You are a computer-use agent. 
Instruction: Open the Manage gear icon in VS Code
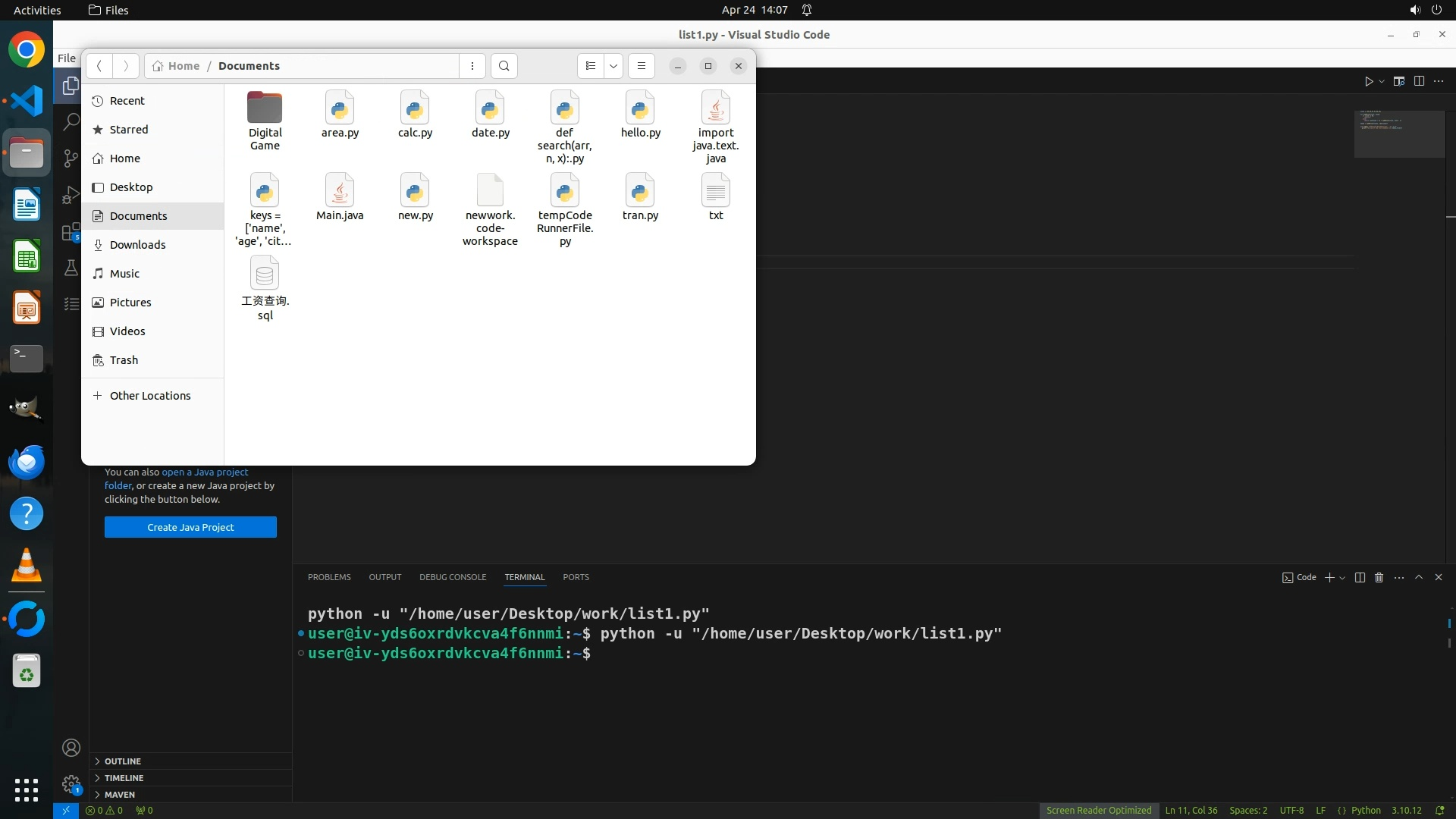[x=71, y=783]
